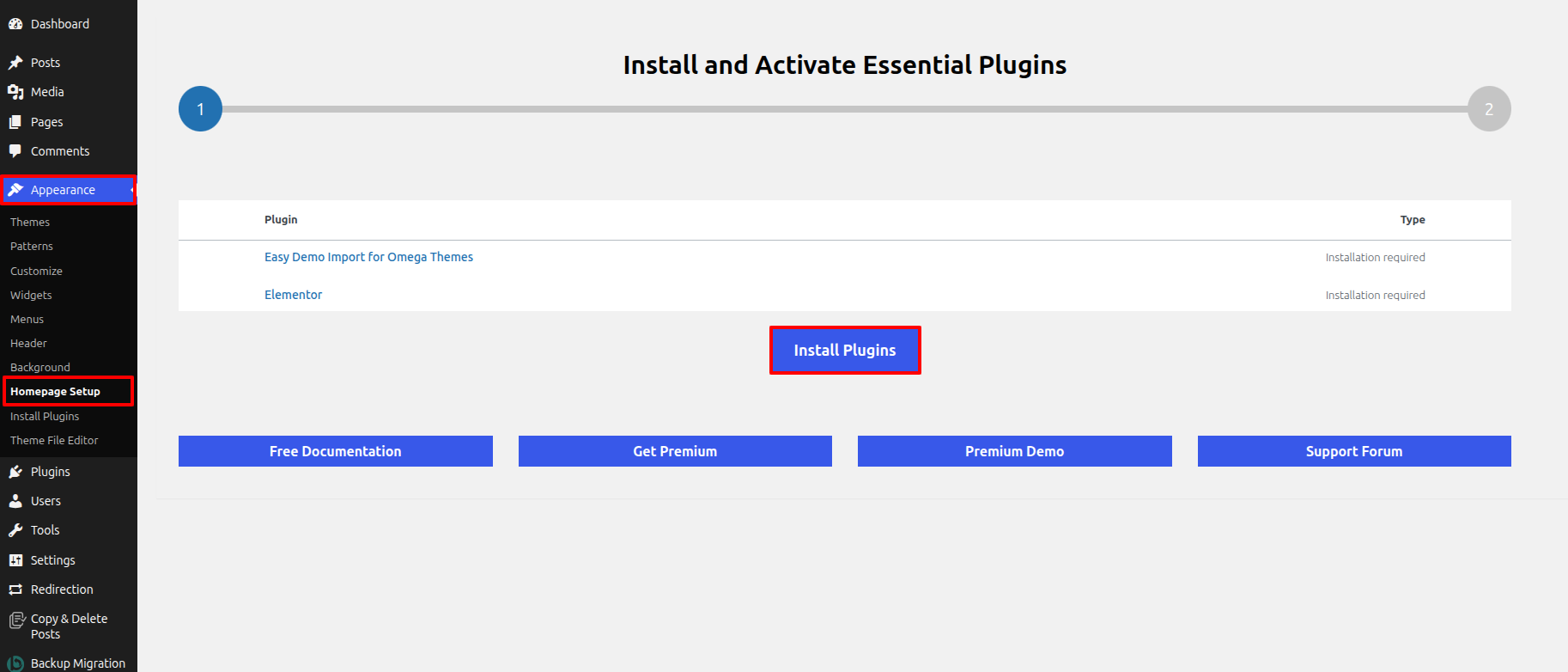Open the Support Forum button
Viewport: 1568px width, 672px height.
[1353, 451]
